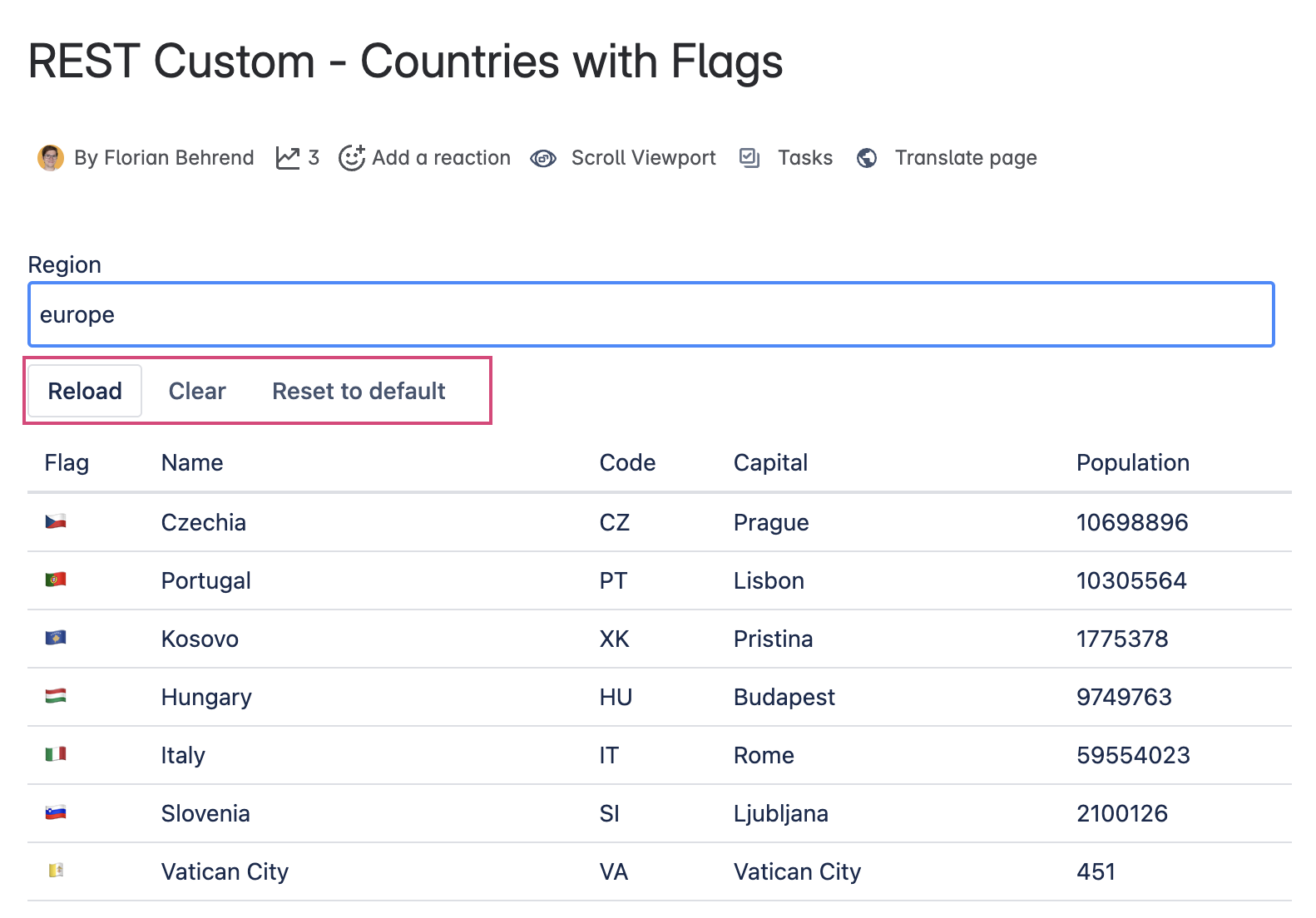Click the Name column header
Viewport: 1316px width, 918px height.
tap(192, 462)
